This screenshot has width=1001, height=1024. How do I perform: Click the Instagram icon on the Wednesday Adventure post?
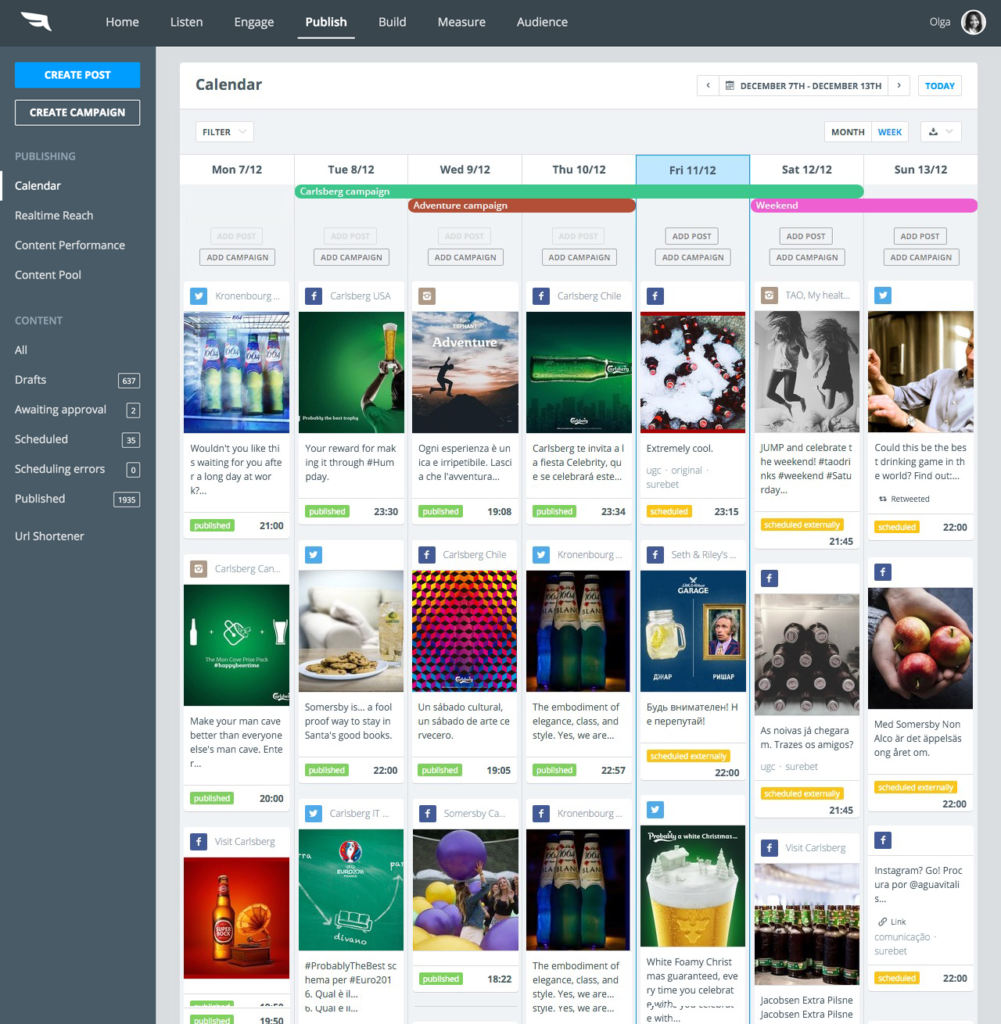[x=427, y=296]
